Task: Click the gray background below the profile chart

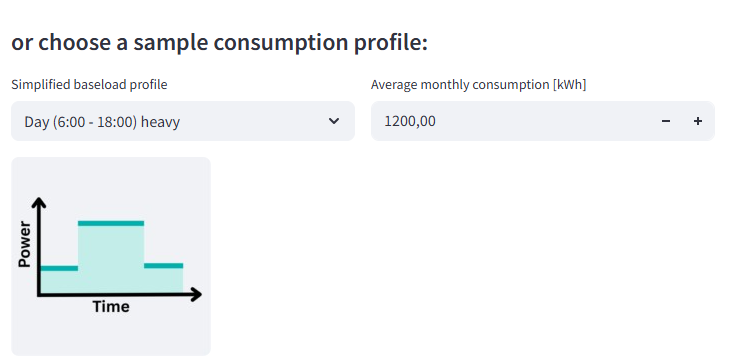Action: (x=111, y=336)
